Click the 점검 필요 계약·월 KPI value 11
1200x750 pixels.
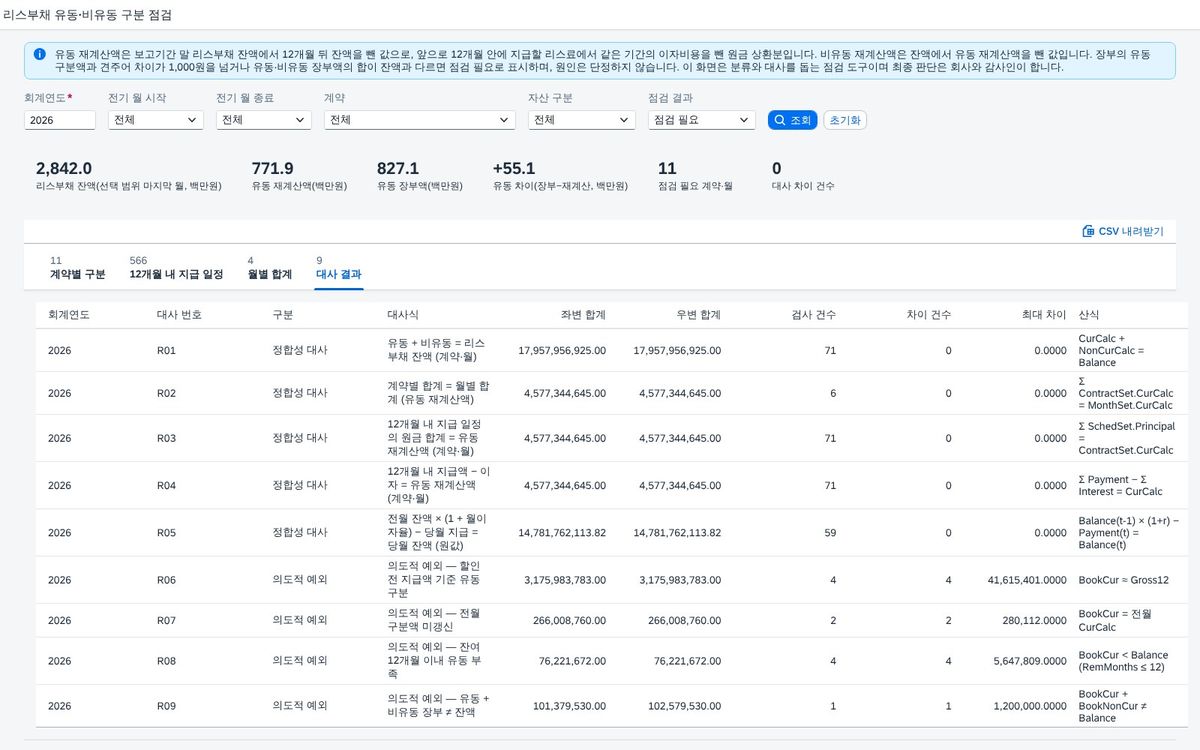pyautogui.click(x=667, y=168)
